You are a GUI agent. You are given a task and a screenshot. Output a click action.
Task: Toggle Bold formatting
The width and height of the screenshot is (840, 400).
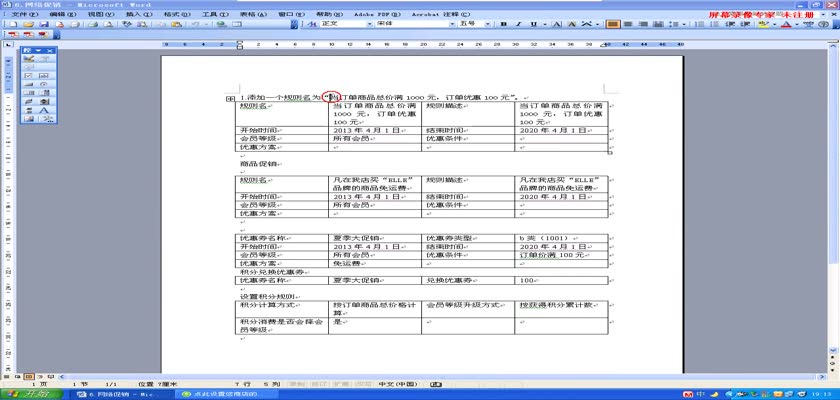[x=504, y=24]
